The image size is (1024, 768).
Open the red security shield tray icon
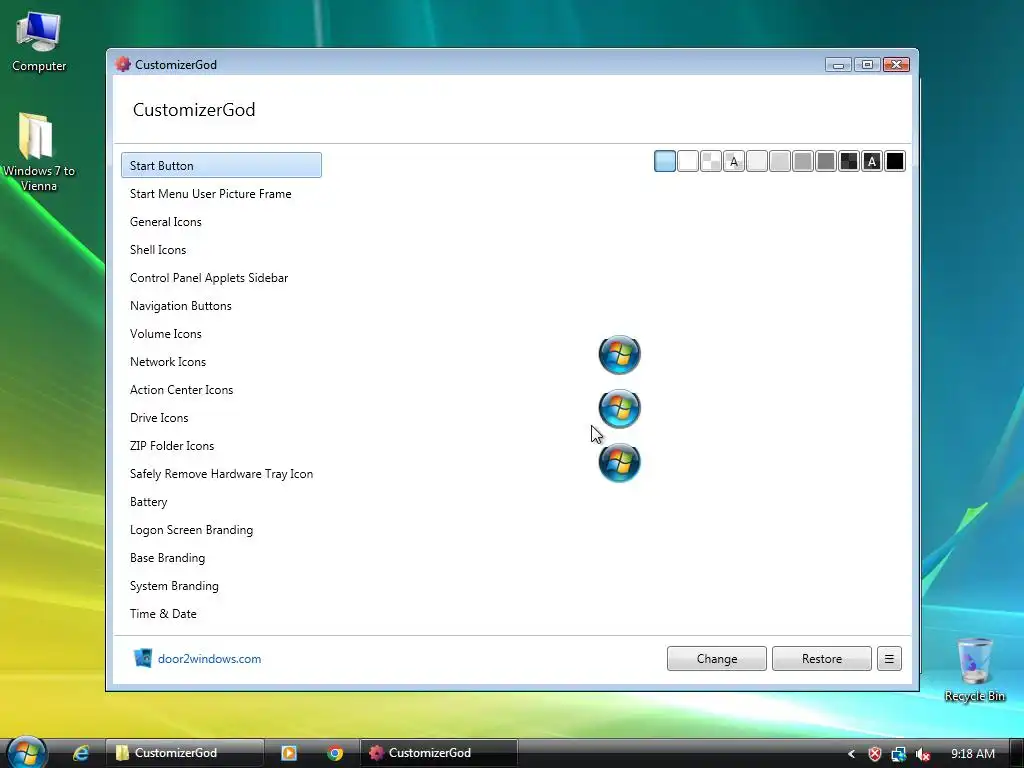point(874,754)
